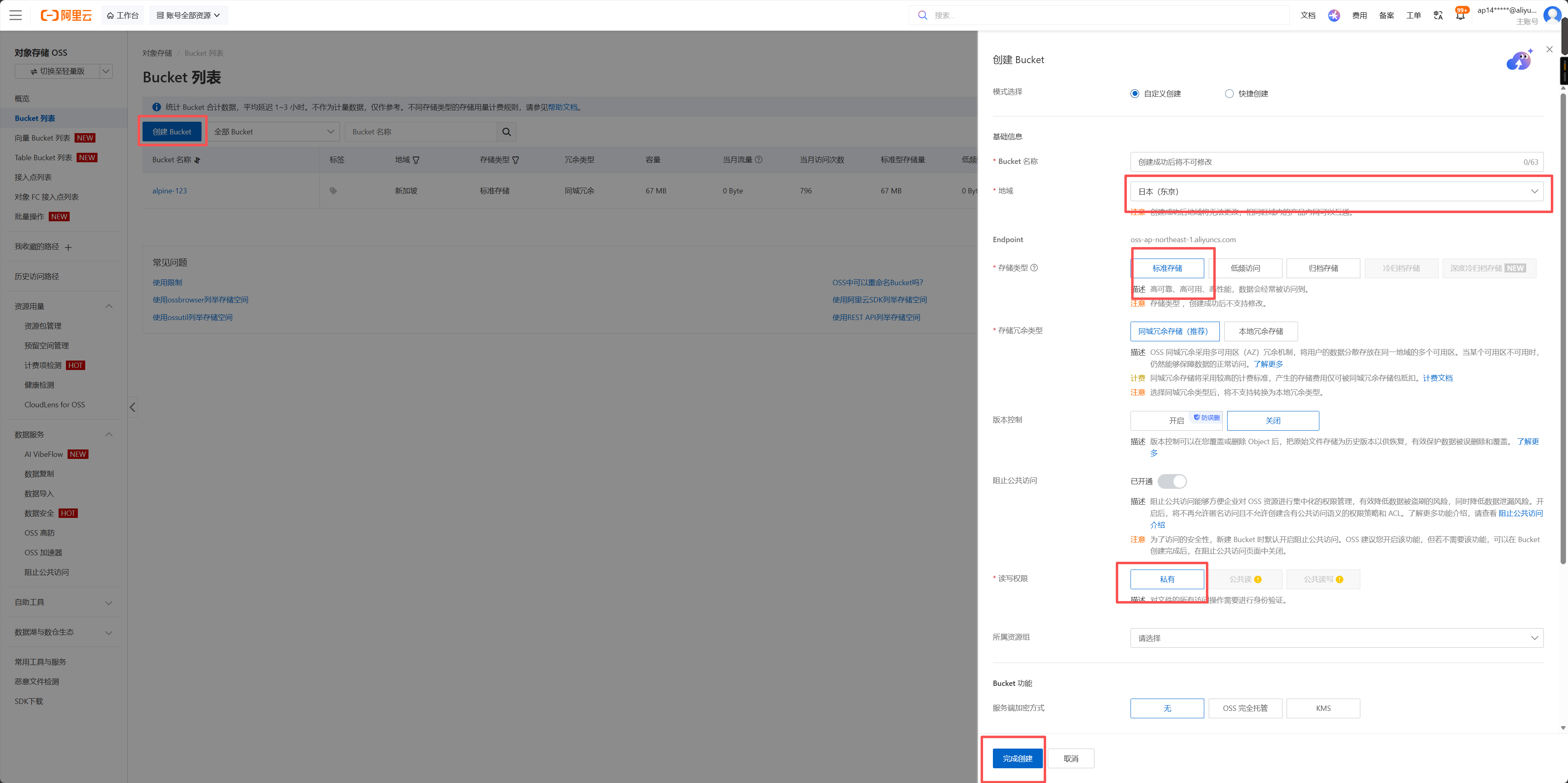Screen dimensions: 1568x783
Task: Open 账号全部资源 dropdown in header
Action: point(188,15)
